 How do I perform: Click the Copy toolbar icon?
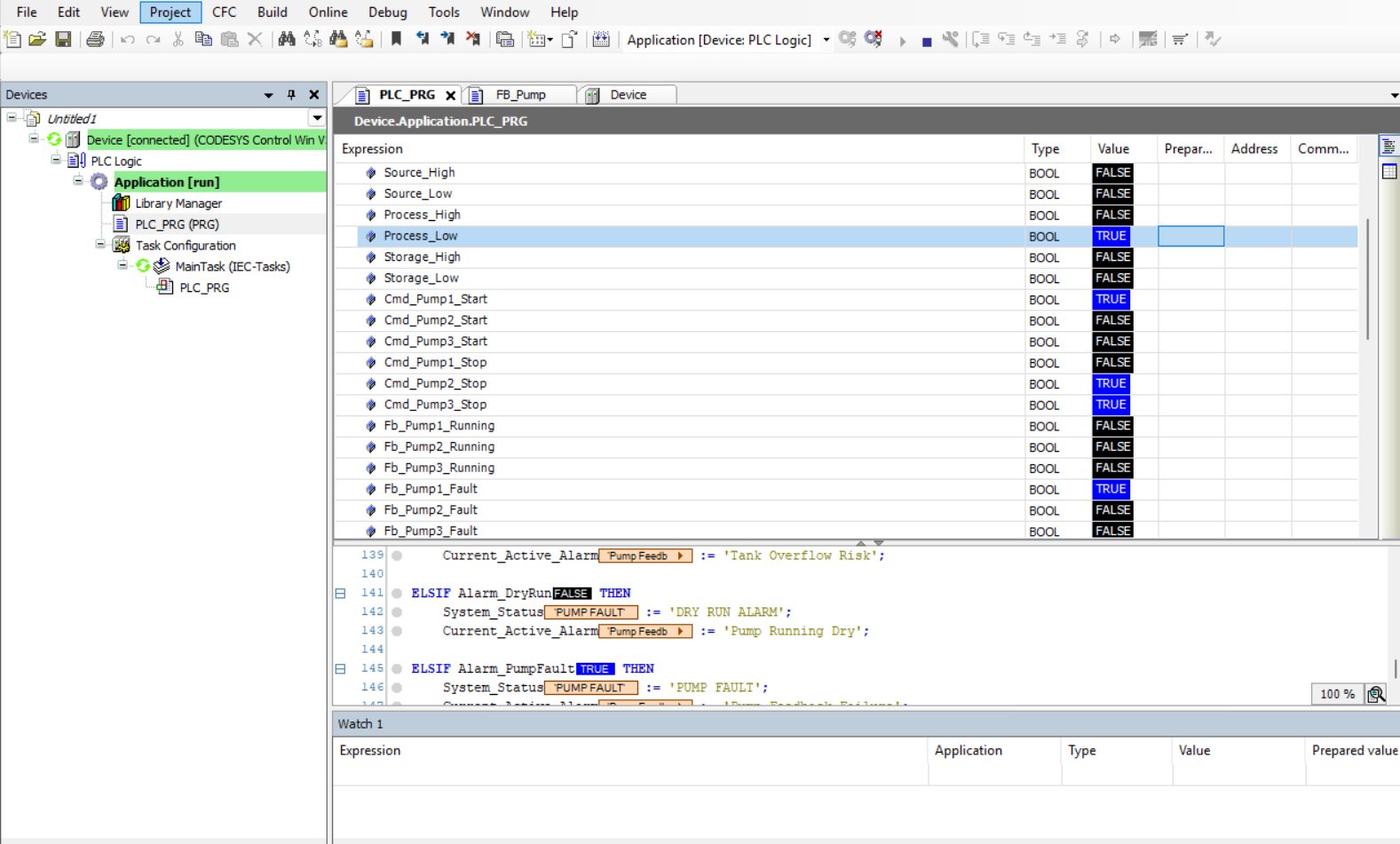tap(203, 39)
